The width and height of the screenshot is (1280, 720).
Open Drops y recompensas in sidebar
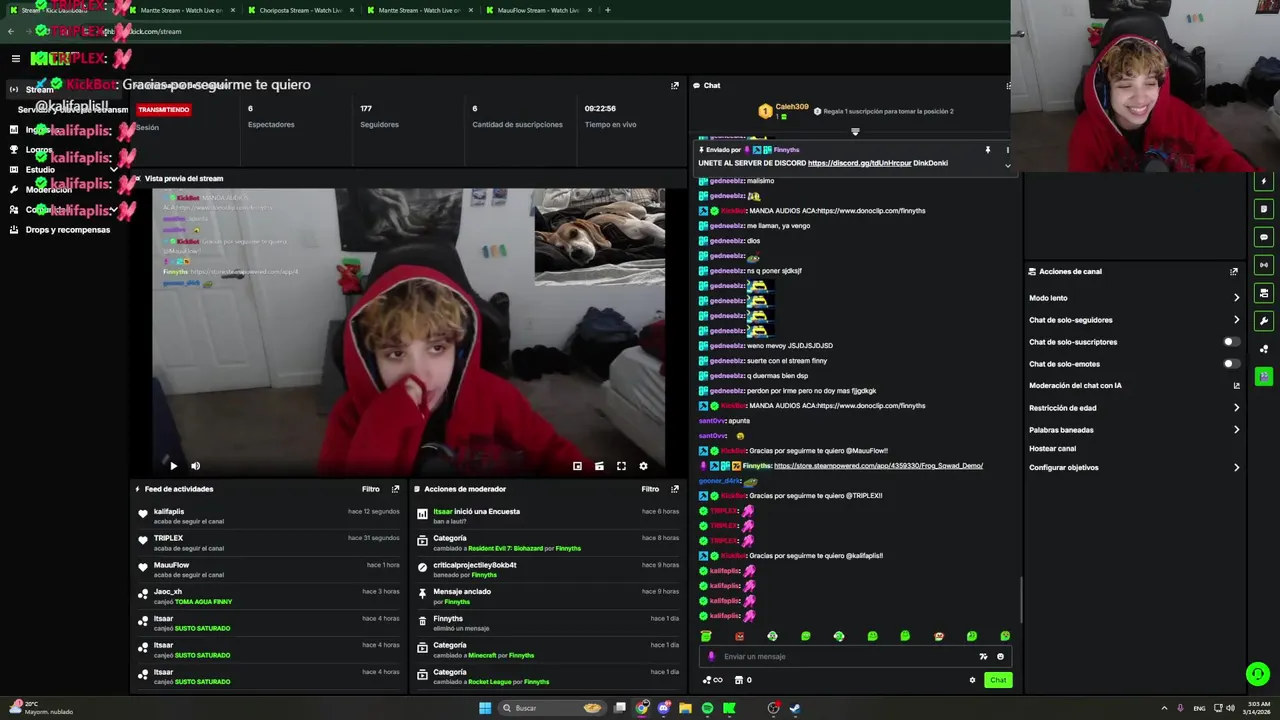coord(65,230)
